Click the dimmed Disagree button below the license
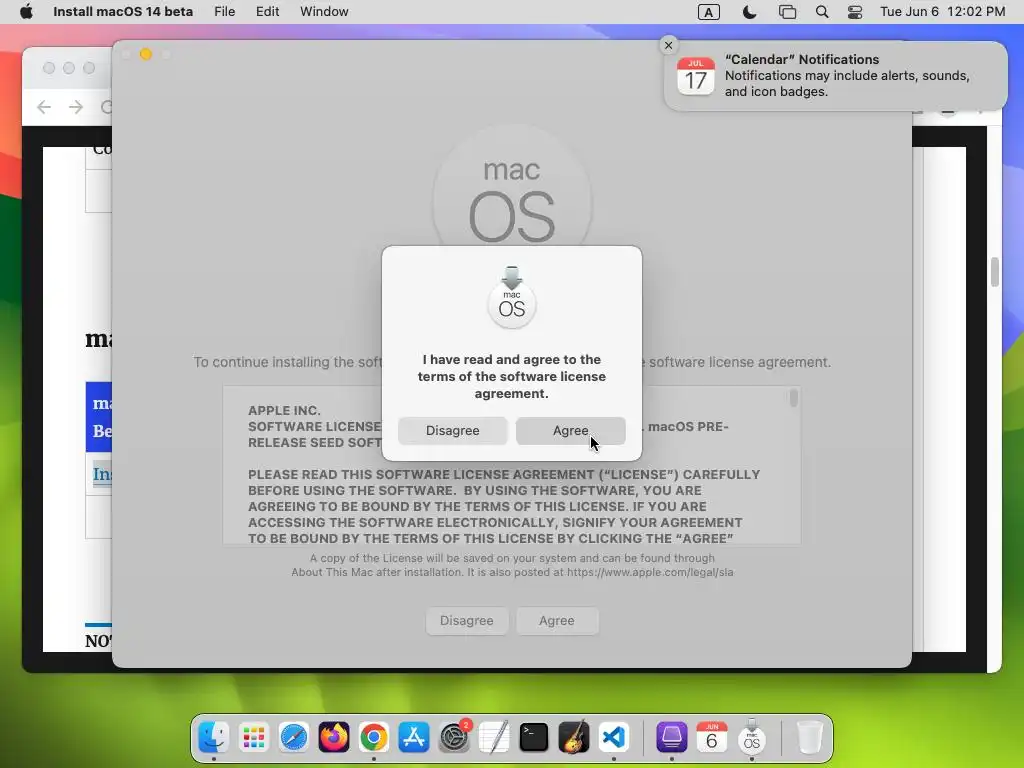This screenshot has height=768, width=1024. click(466, 620)
